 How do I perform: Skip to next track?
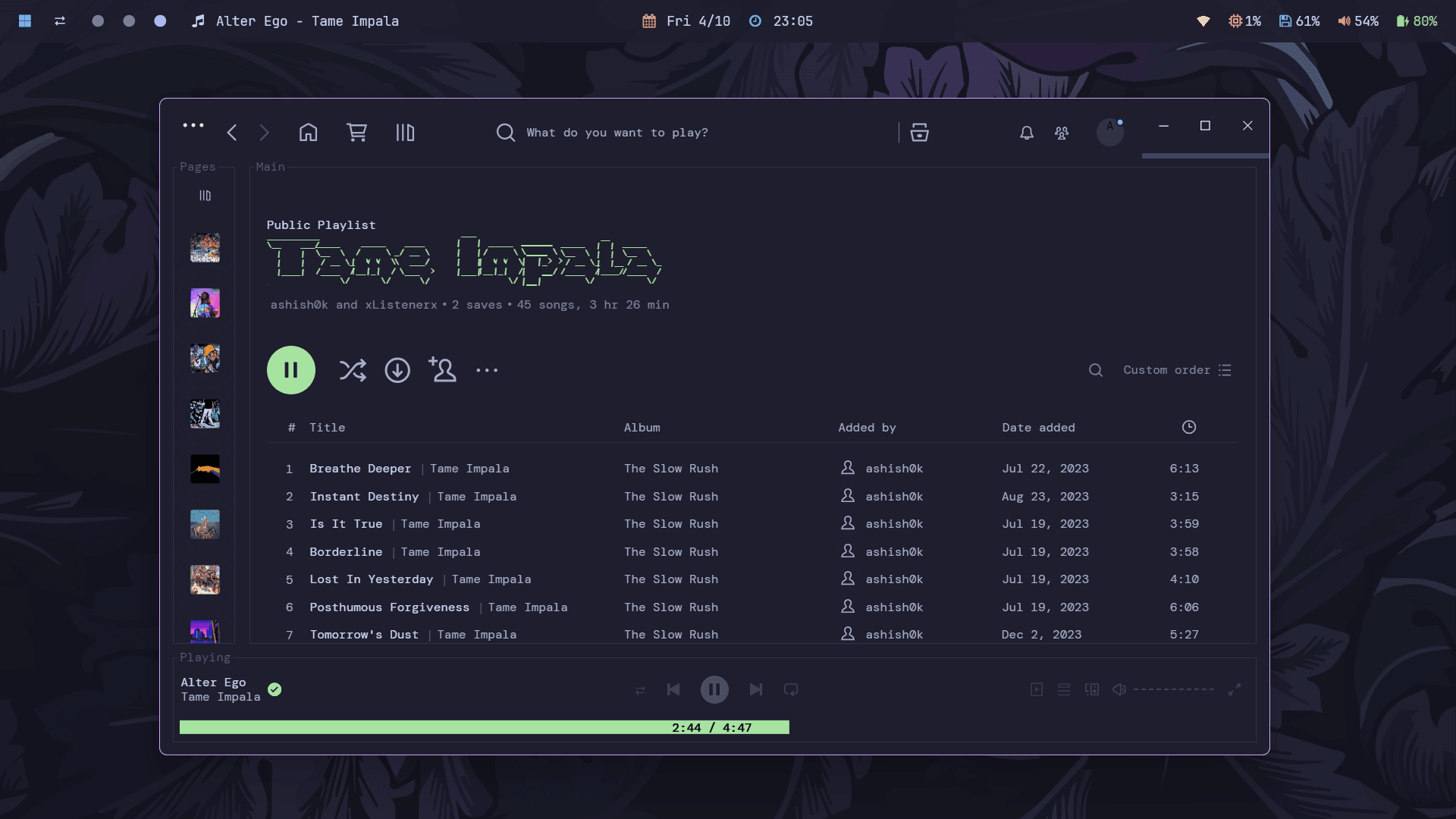755,689
